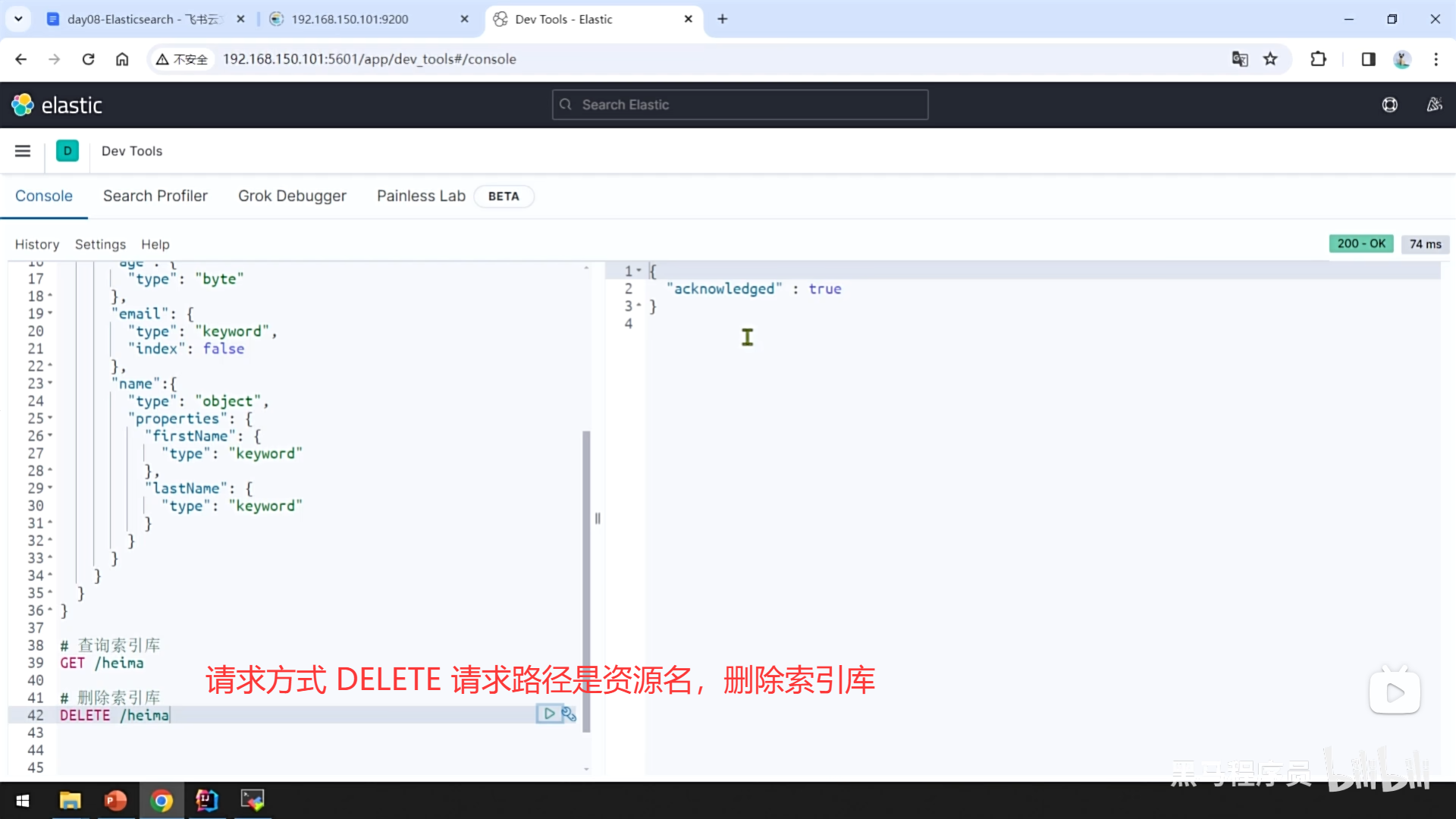Viewport: 1456px width, 819px height.
Task: Open the wrench actions menu on line 42
Action: (569, 714)
